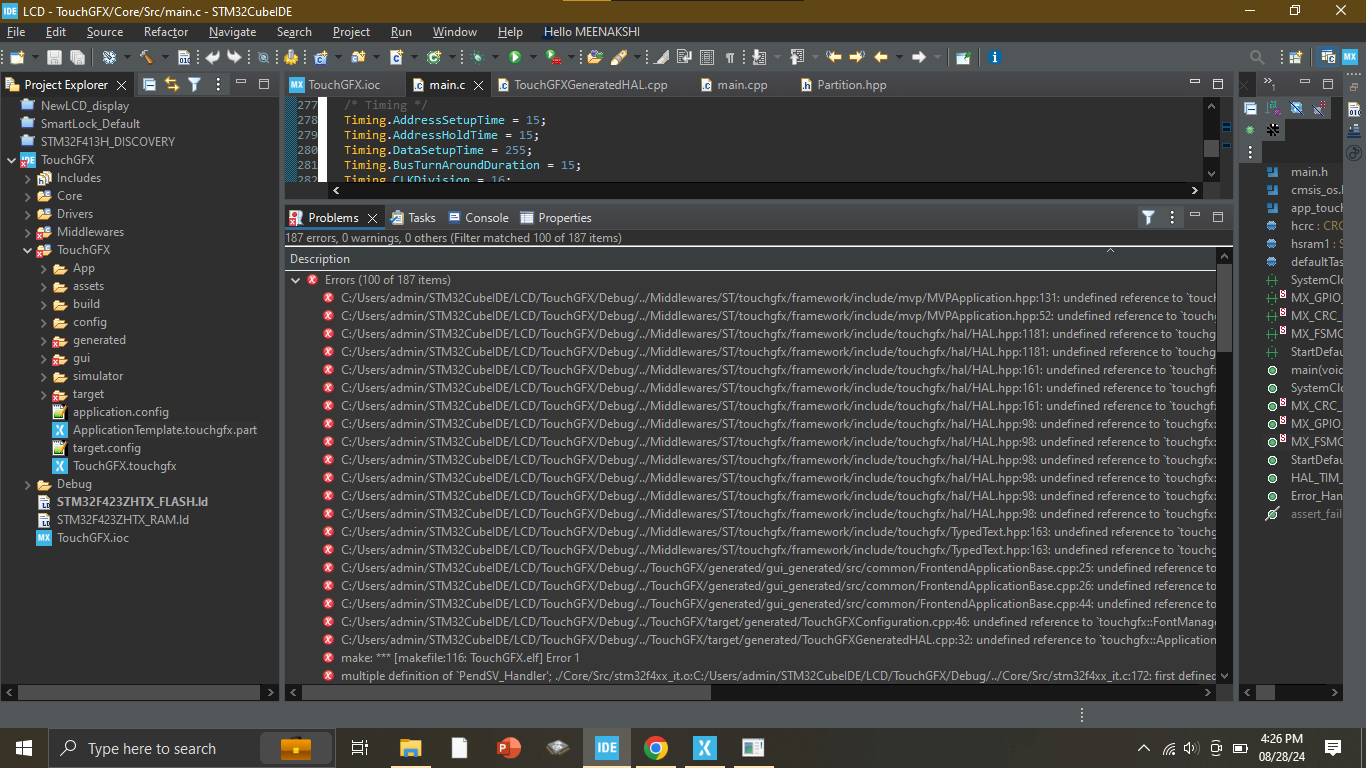
Task: Open Chrome from the taskbar
Action: [655, 747]
